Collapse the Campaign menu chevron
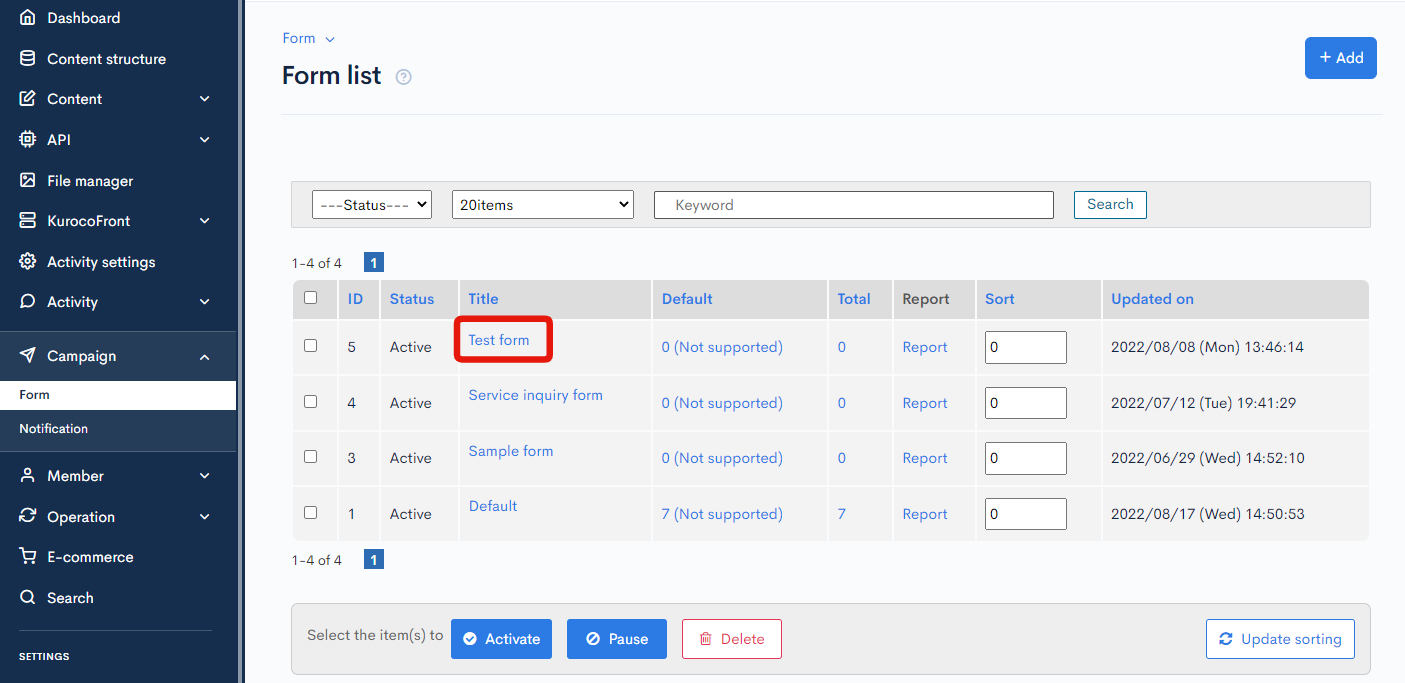This screenshot has height=683, width=1405. coord(205,357)
